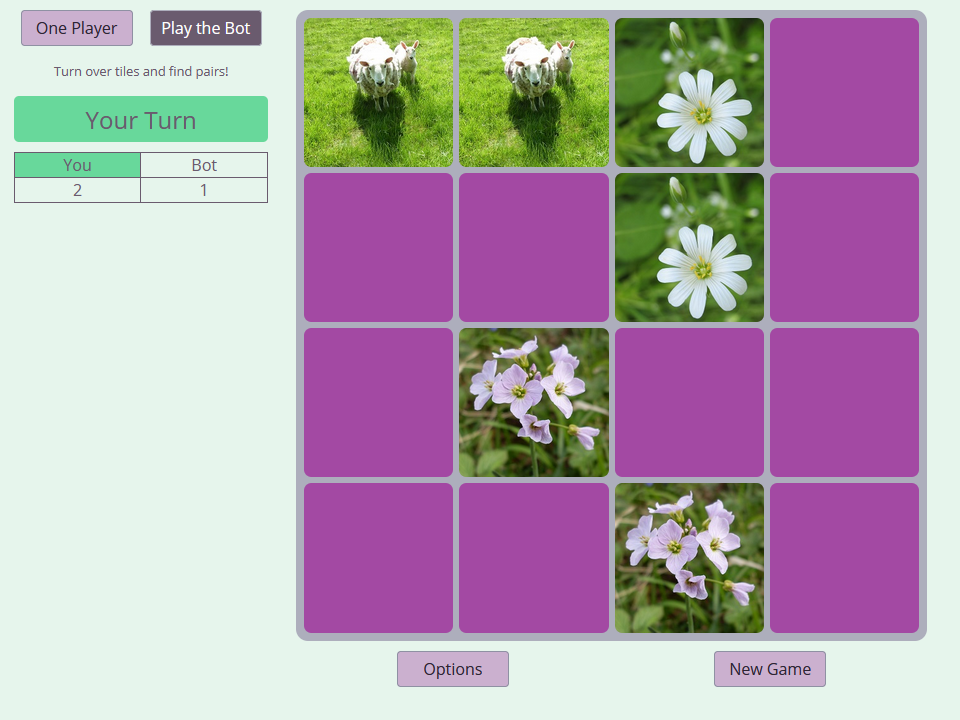Click the purple flowers tile in third row
The image size is (960, 720).
534,403
